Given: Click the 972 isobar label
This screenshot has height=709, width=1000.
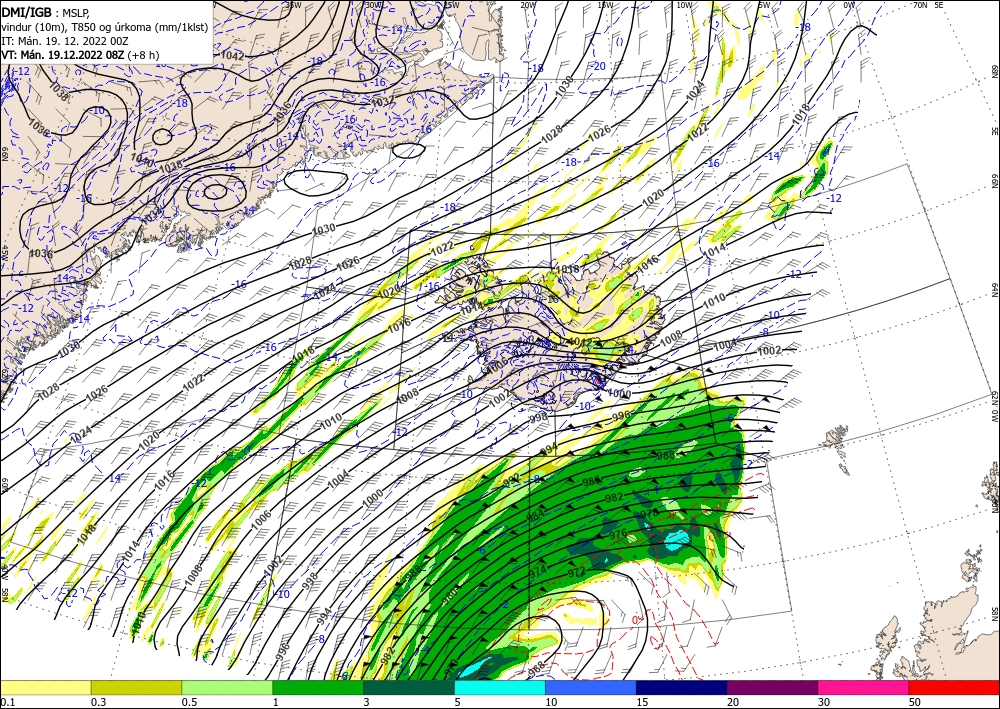Looking at the screenshot, I should click(577, 573).
